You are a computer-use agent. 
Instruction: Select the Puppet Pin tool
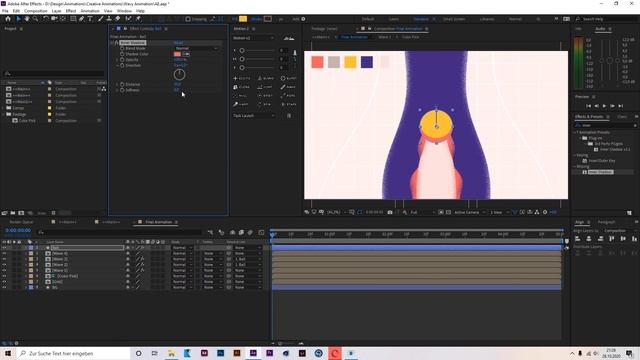(138, 19)
